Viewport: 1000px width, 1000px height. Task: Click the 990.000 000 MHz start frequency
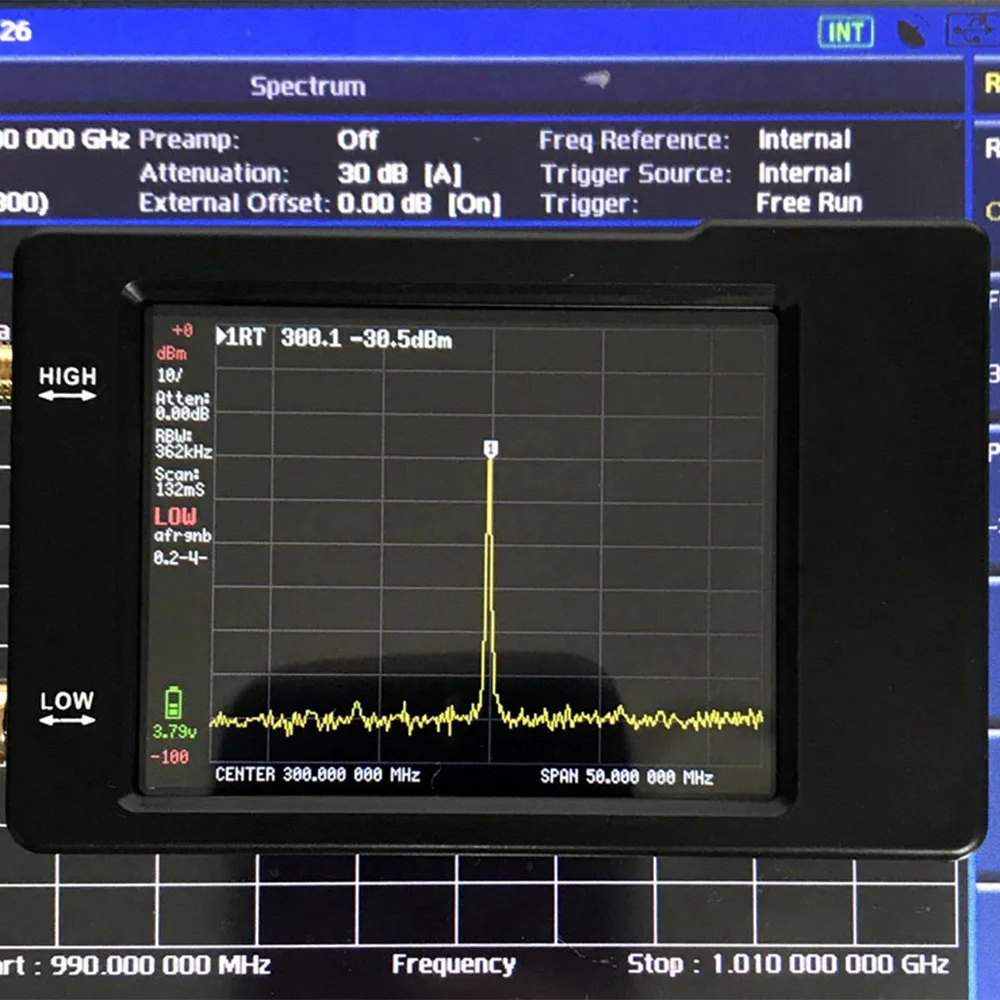pyautogui.click(x=161, y=965)
